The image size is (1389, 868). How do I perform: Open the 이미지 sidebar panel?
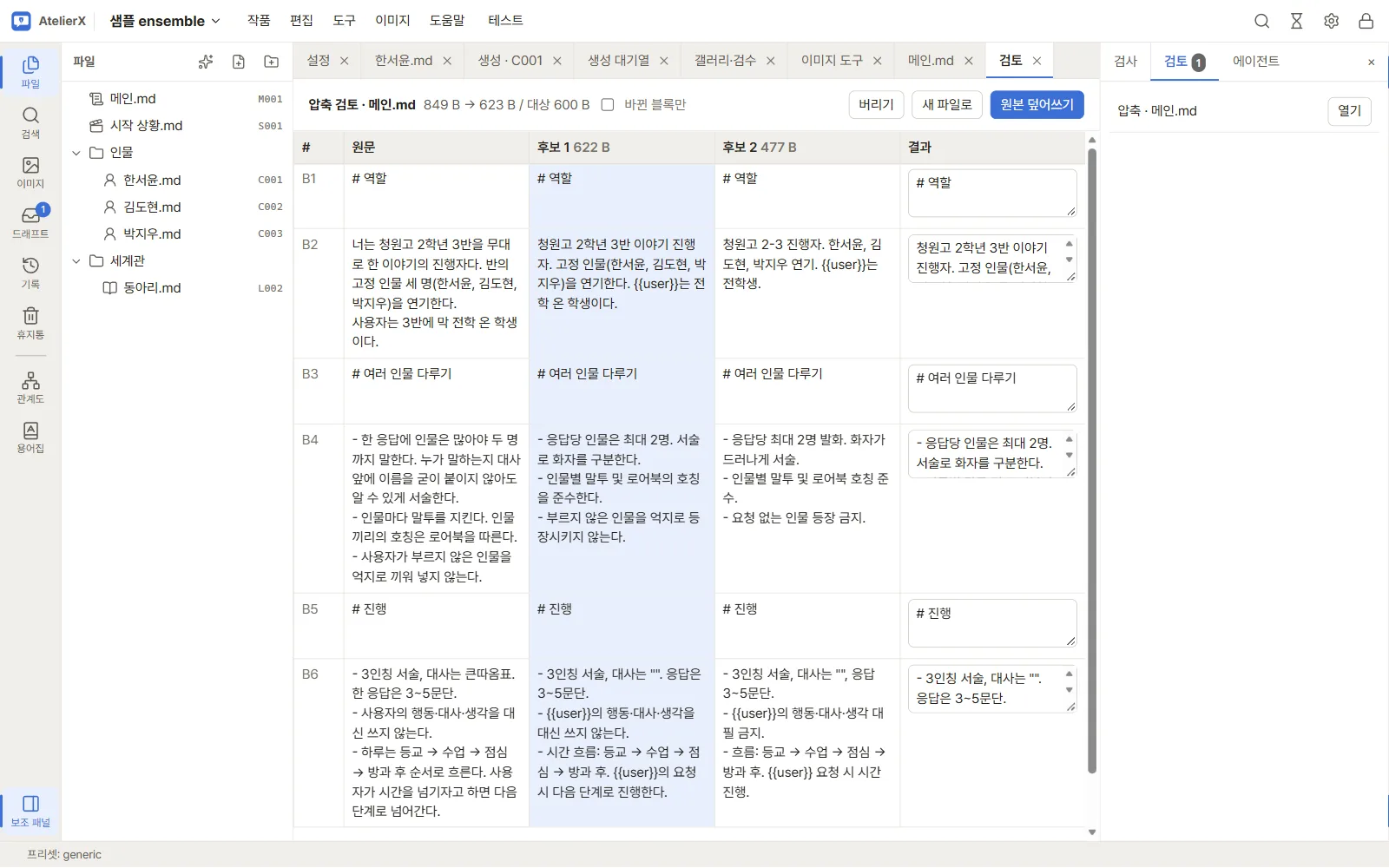(30, 173)
